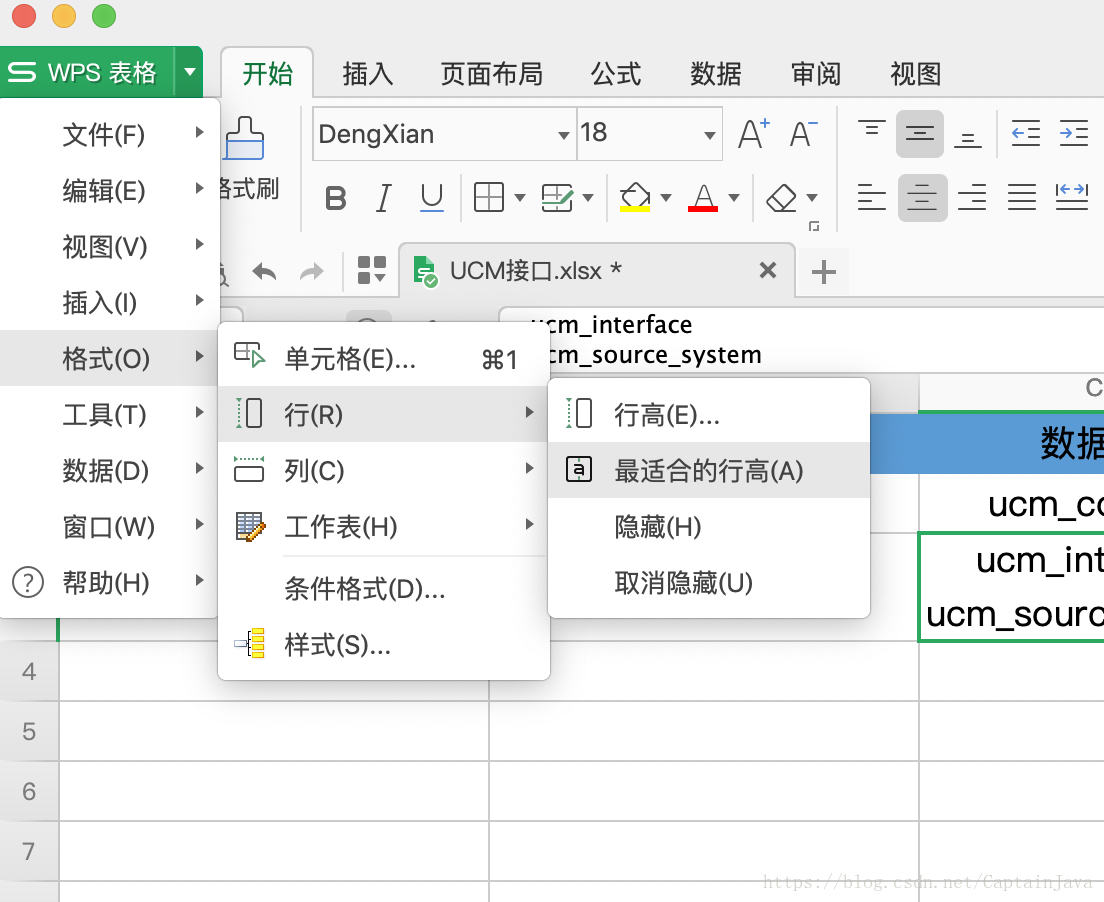The height and width of the screenshot is (902, 1104).
Task: Select 最适合的行高(A) option
Action: [708, 470]
